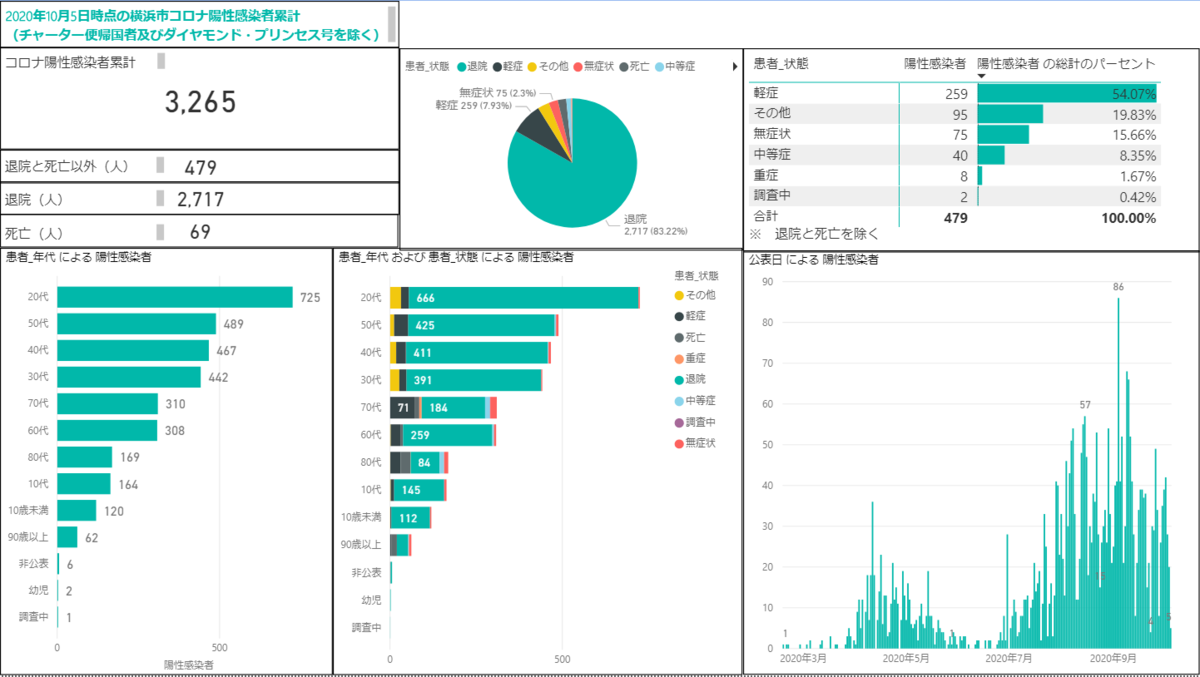Click the 20代 bar showing 725
Screen dimensions: 1200x677
point(175,297)
